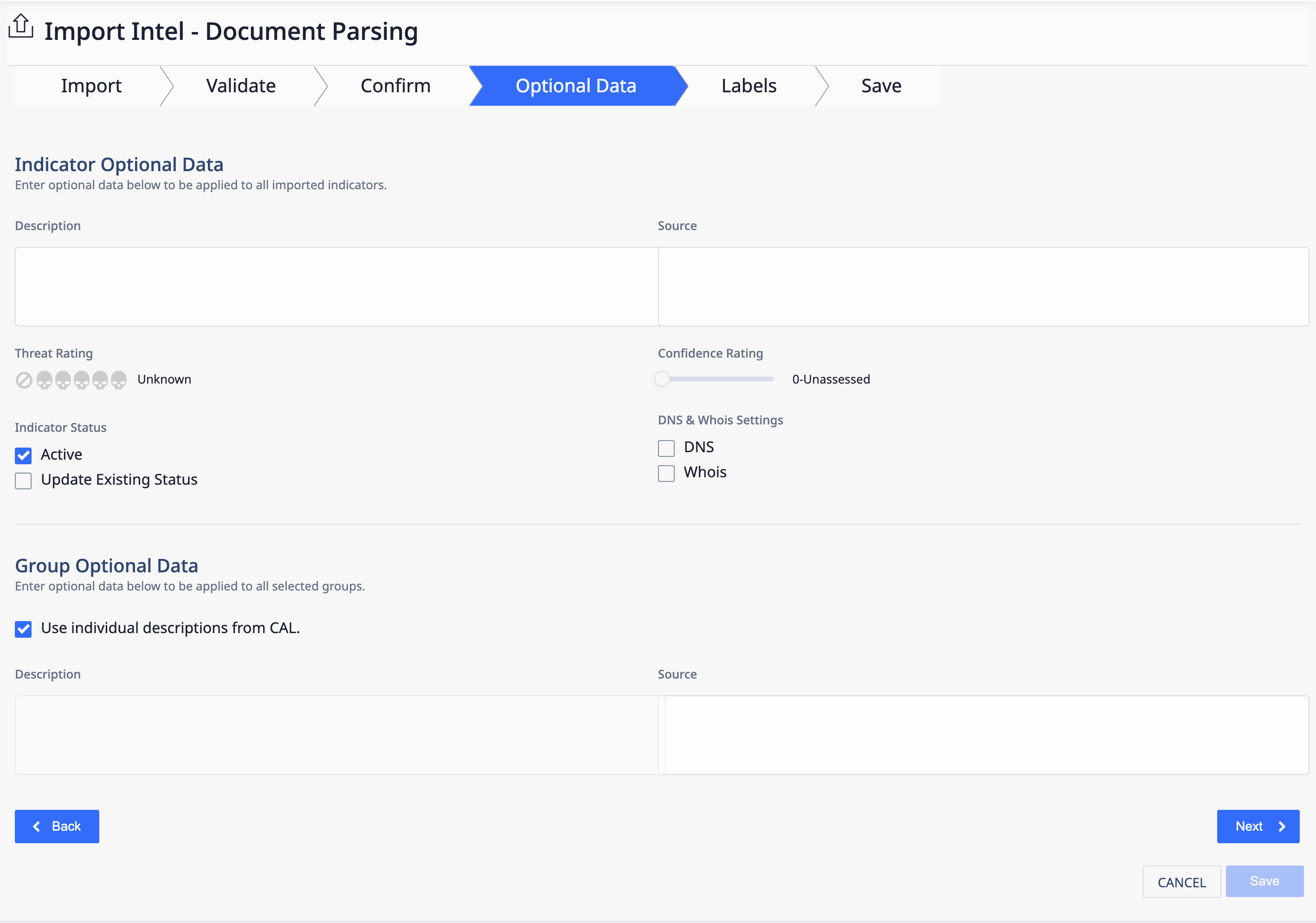
Task: Uncheck the Active indicator status checkbox
Action: pyautogui.click(x=24, y=455)
